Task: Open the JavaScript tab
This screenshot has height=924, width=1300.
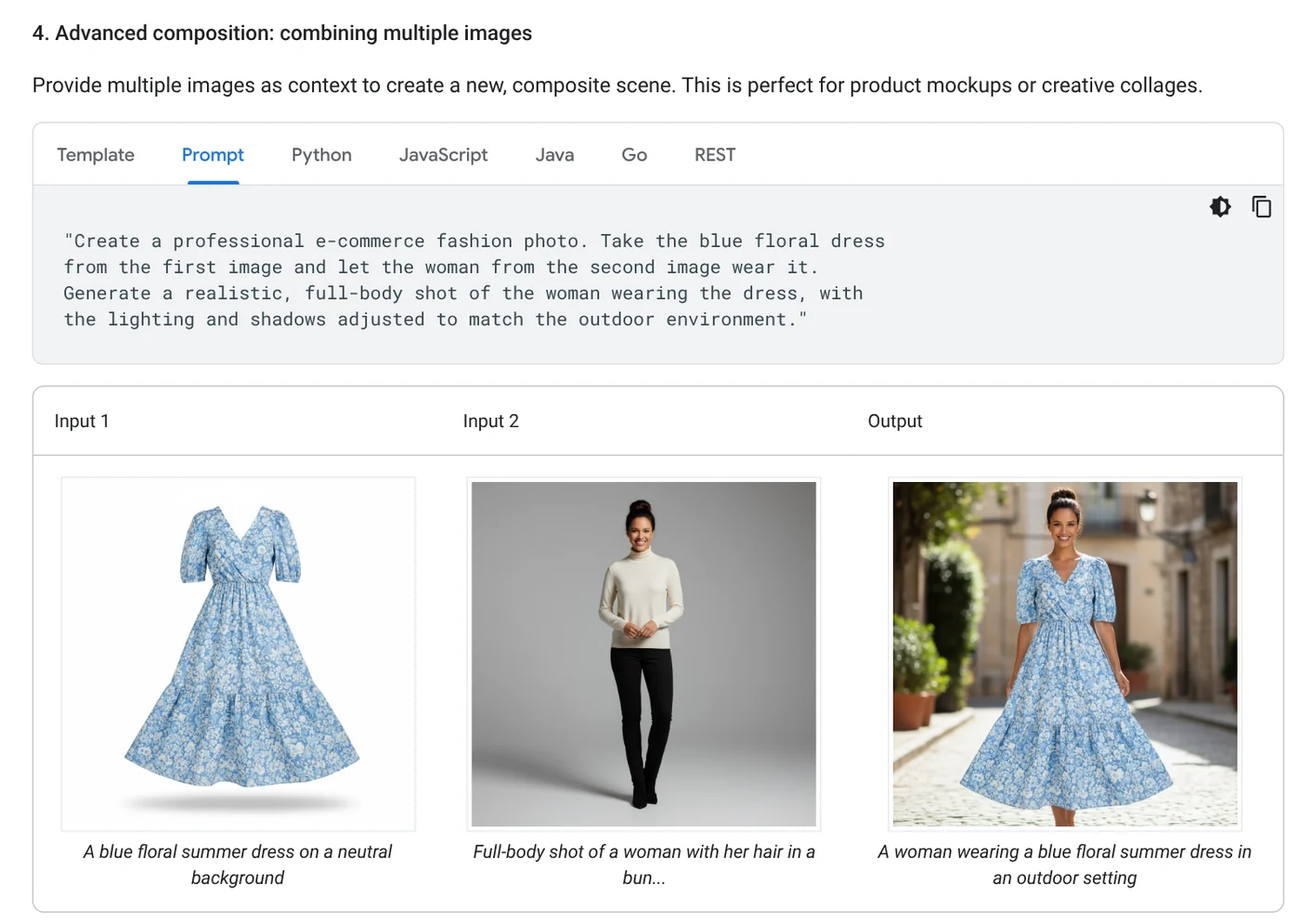Action: point(443,155)
